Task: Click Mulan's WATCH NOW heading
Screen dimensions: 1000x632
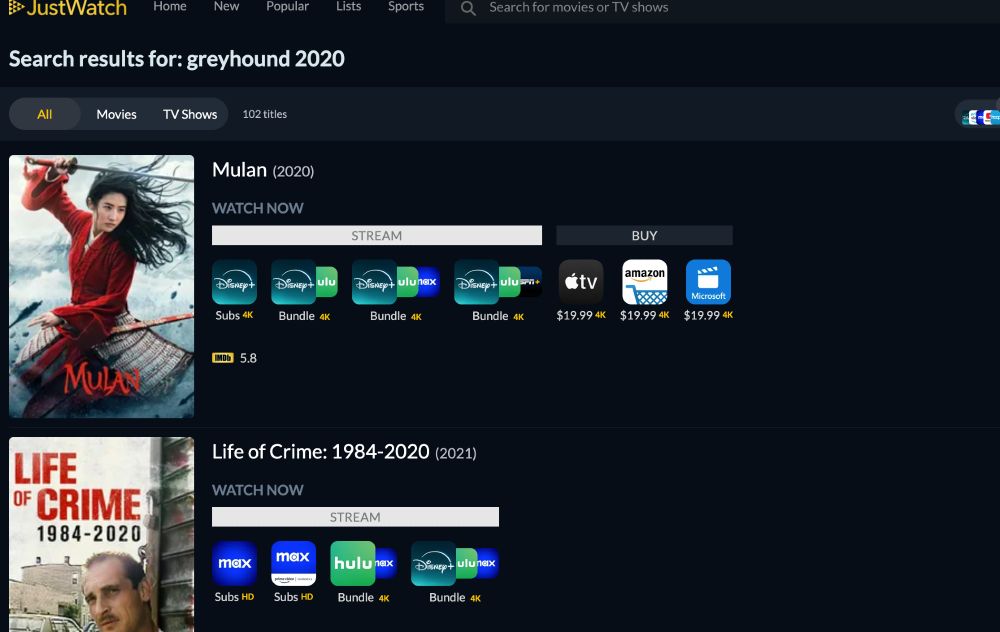Action: [258, 208]
